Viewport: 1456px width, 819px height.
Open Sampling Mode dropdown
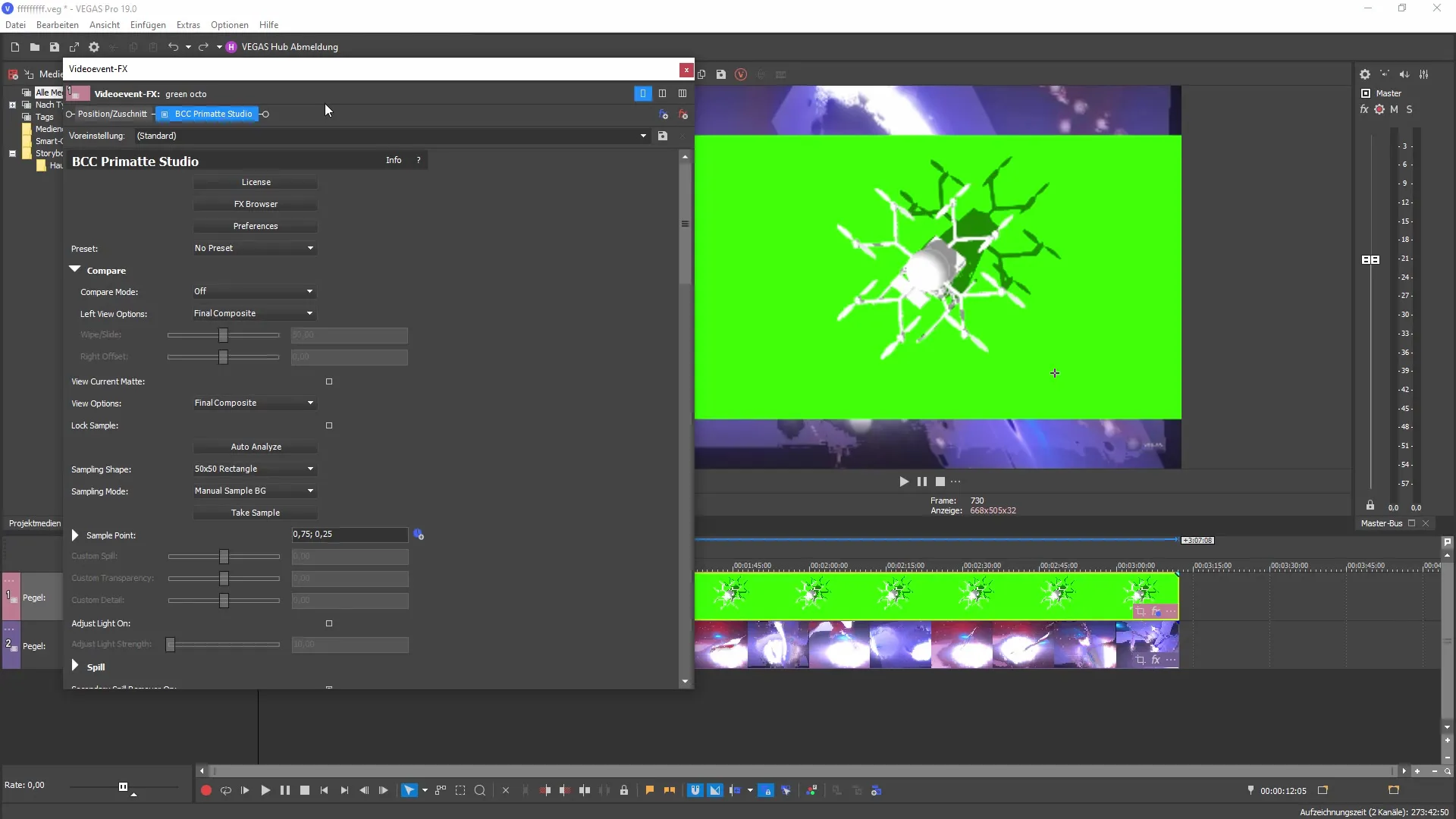tap(255, 491)
